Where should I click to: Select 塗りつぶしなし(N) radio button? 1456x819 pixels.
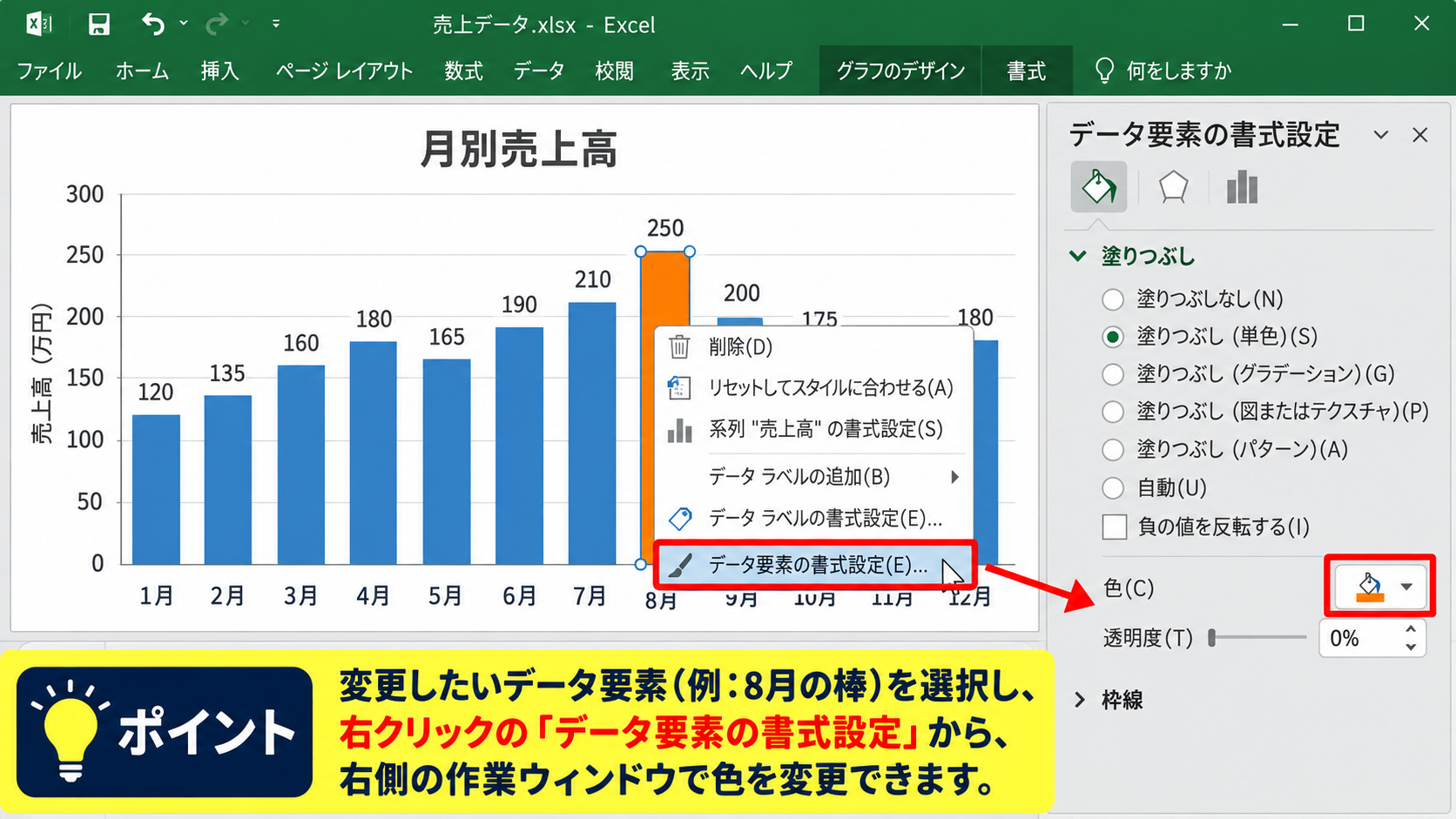[x=1113, y=299]
